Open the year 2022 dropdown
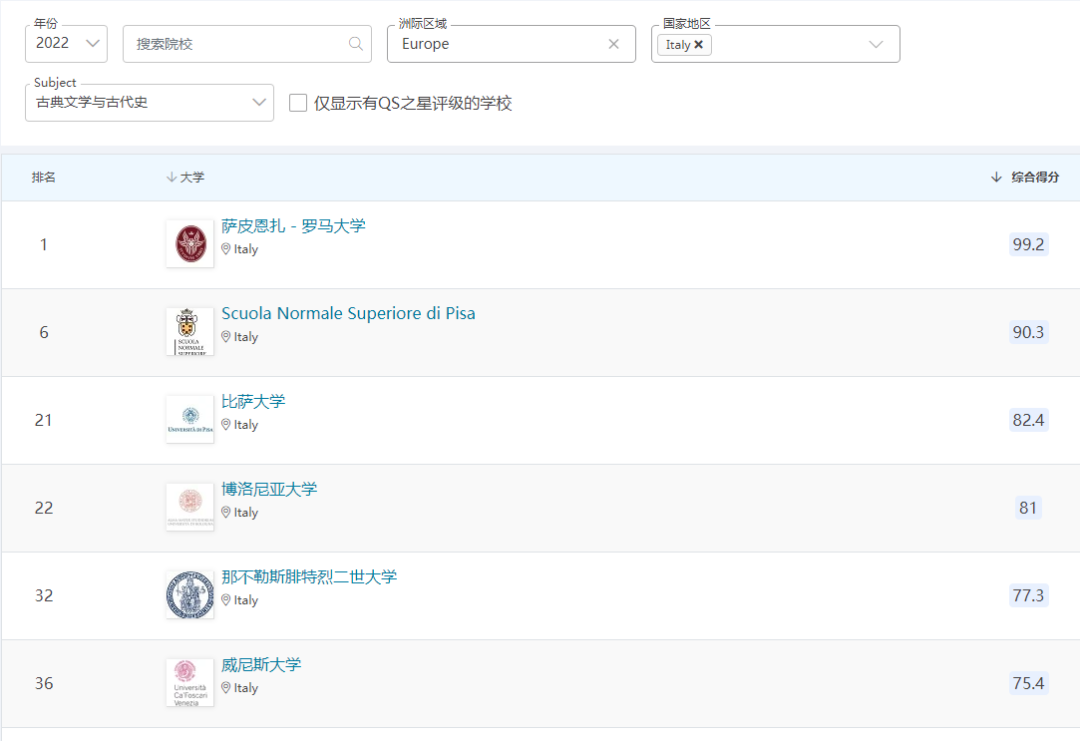 click(x=66, y=44)
